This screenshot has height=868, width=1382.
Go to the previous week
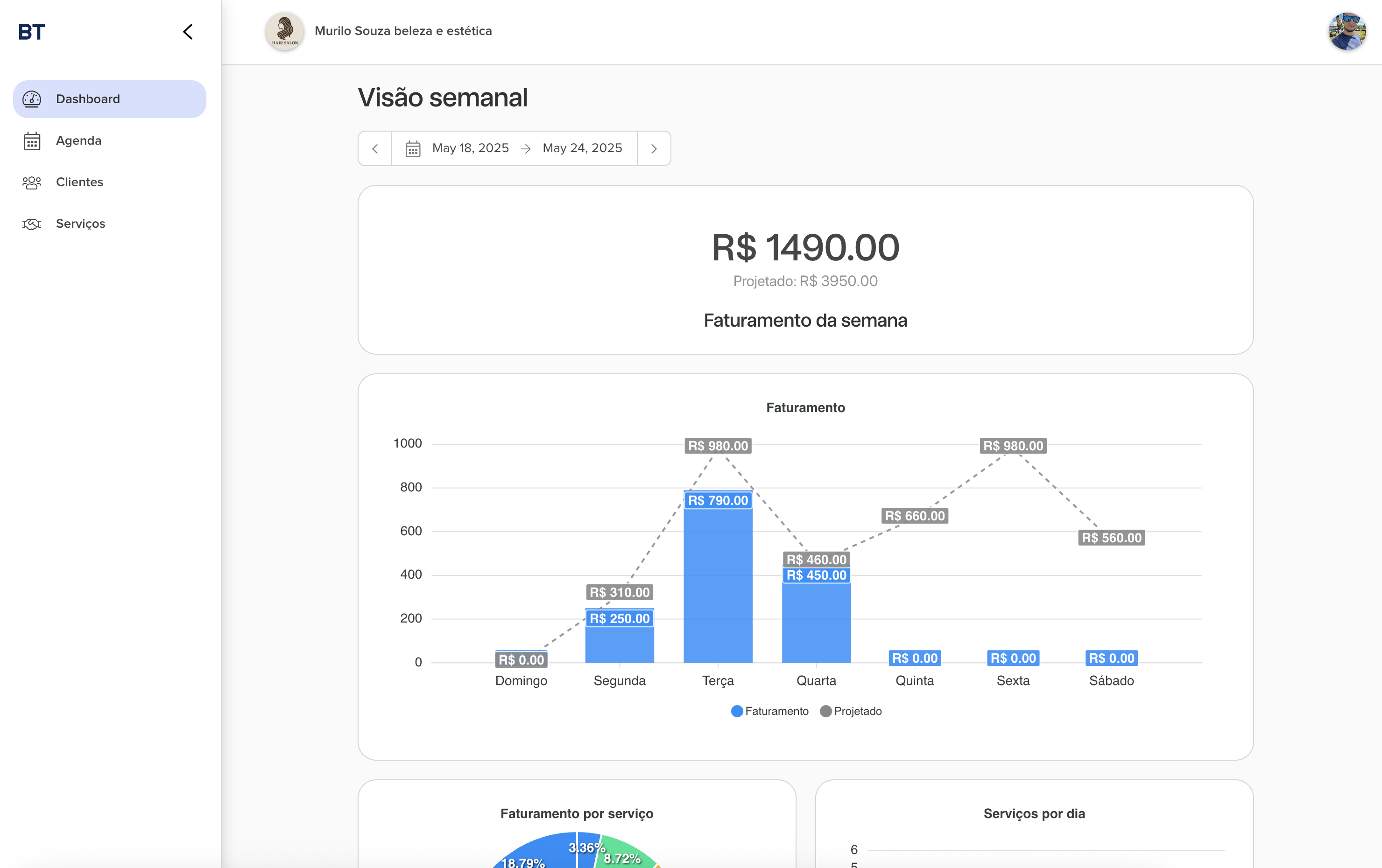tap(375, 148)
